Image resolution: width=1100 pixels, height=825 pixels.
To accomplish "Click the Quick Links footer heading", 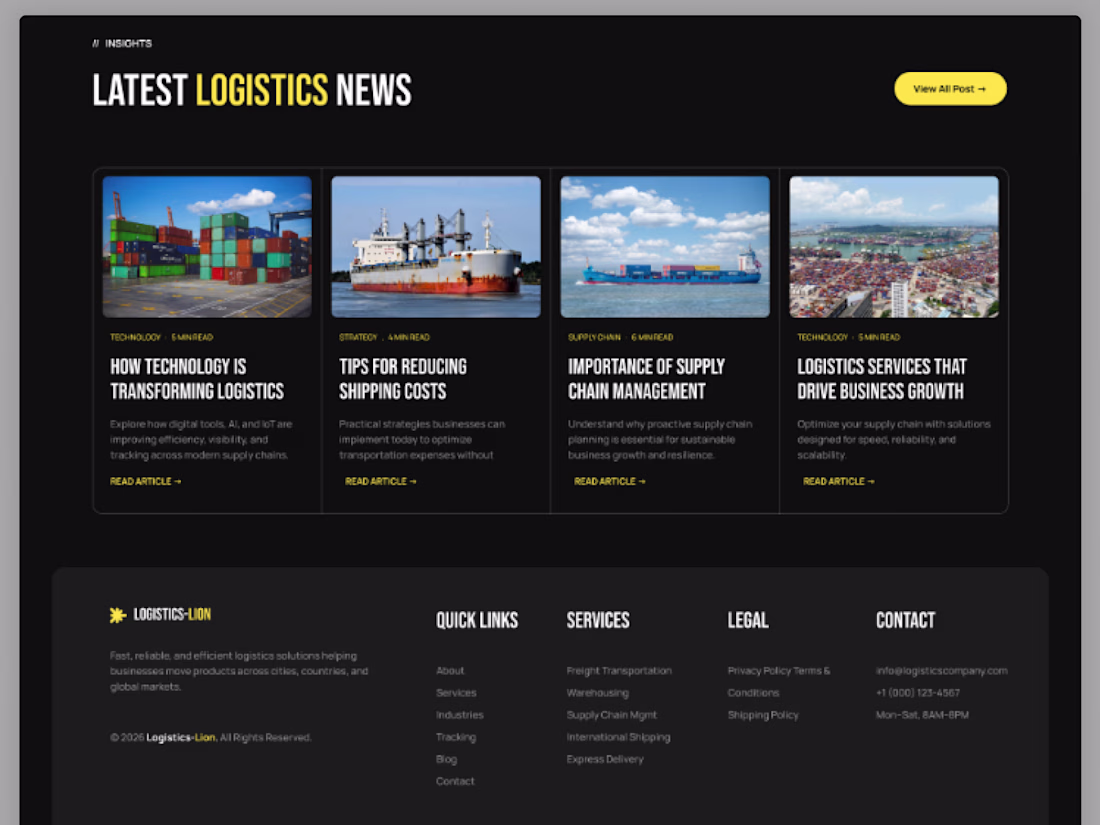I will (x=477, y=620).
